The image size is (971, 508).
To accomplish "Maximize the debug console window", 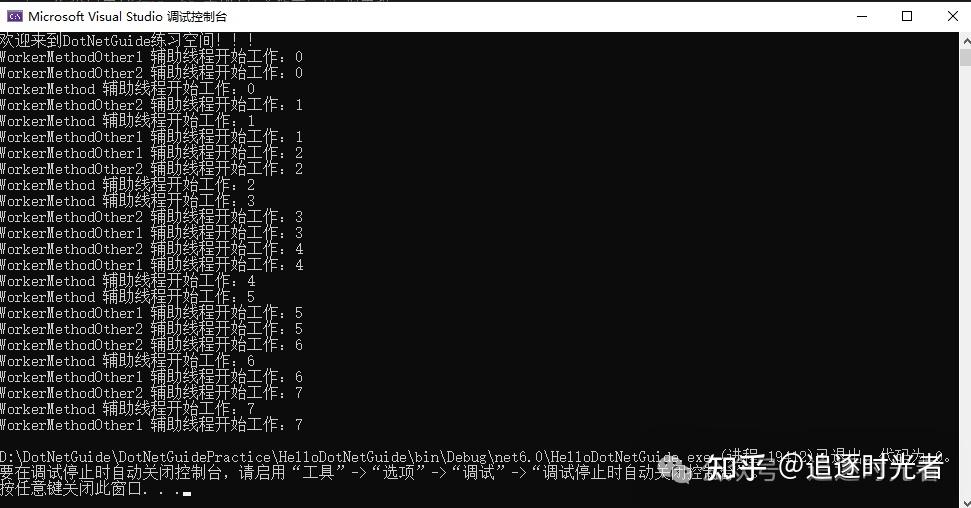I will 907,17.
